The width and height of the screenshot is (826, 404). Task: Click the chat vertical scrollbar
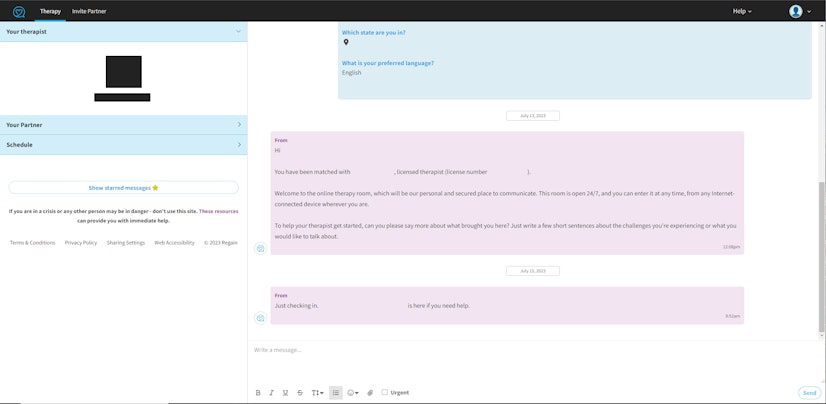pyautogui.click(x=821, y=257)
